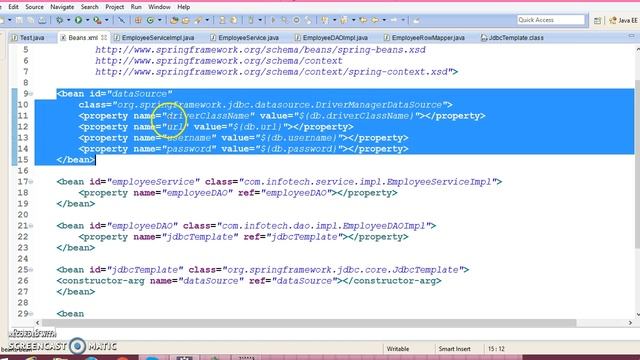Open the External Tools dropdown arrow
640x360 pixels.
coord(107,20)
